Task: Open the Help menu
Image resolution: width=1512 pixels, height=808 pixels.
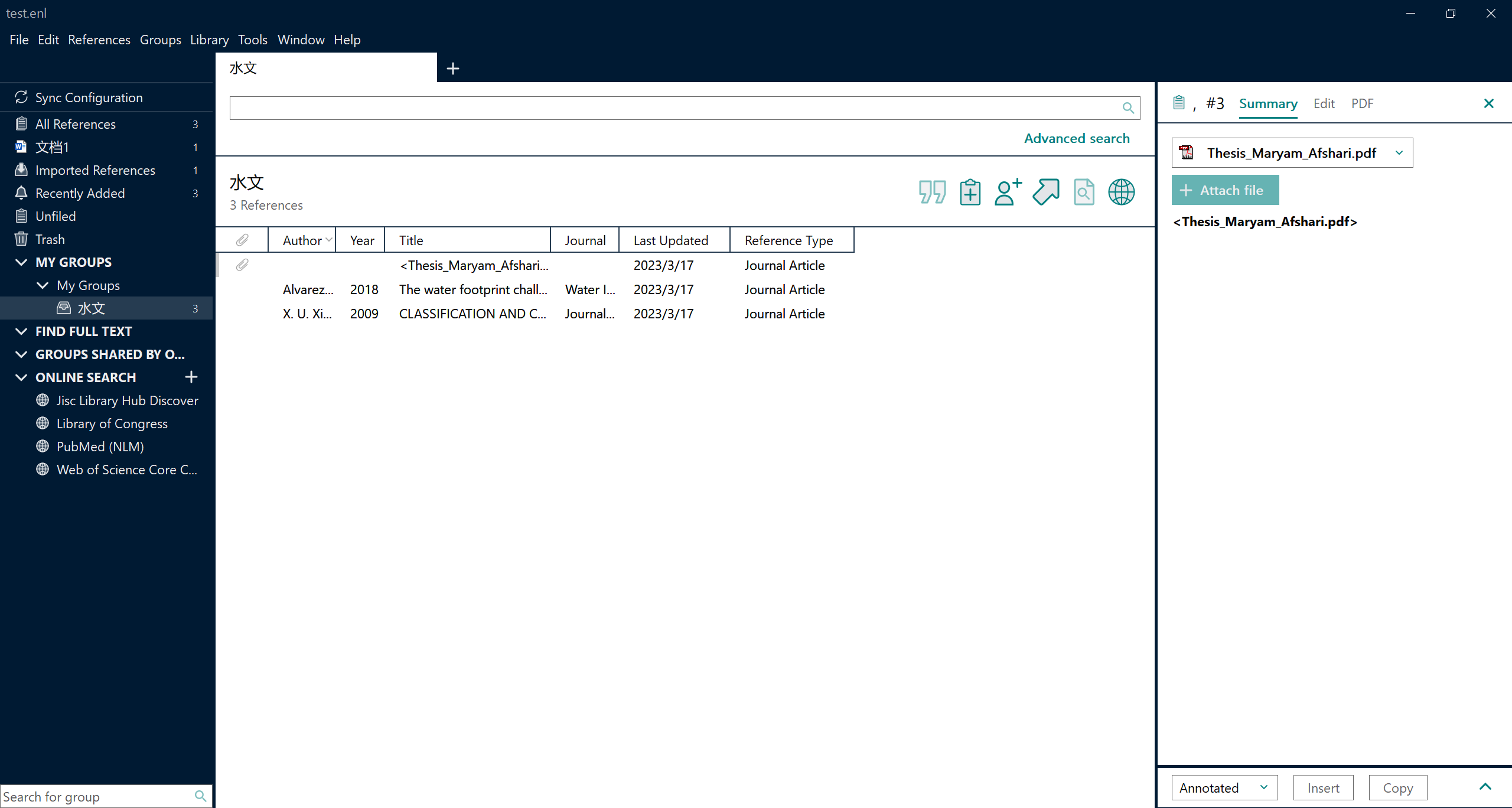Action: coord(347,40)
